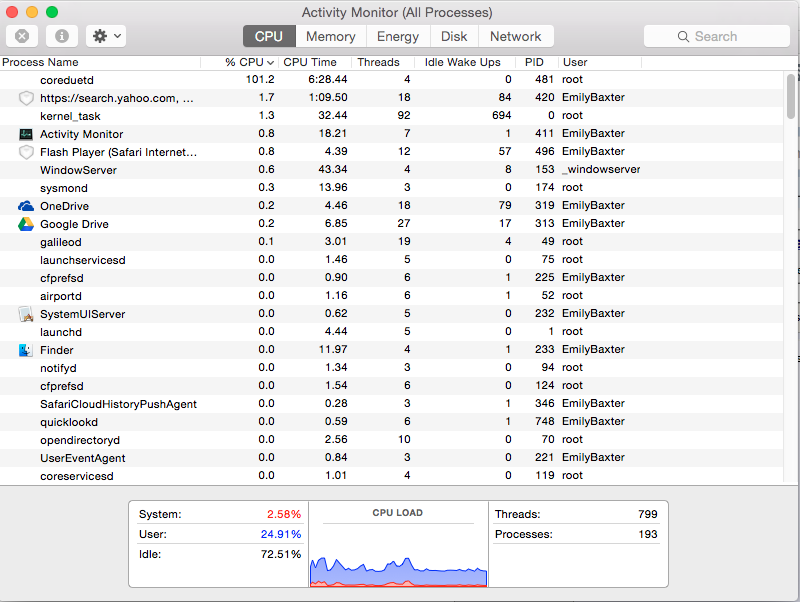This screenshot has height=602, width=800.
Task: Click the Processes 193 total
Action: point(576,534)
